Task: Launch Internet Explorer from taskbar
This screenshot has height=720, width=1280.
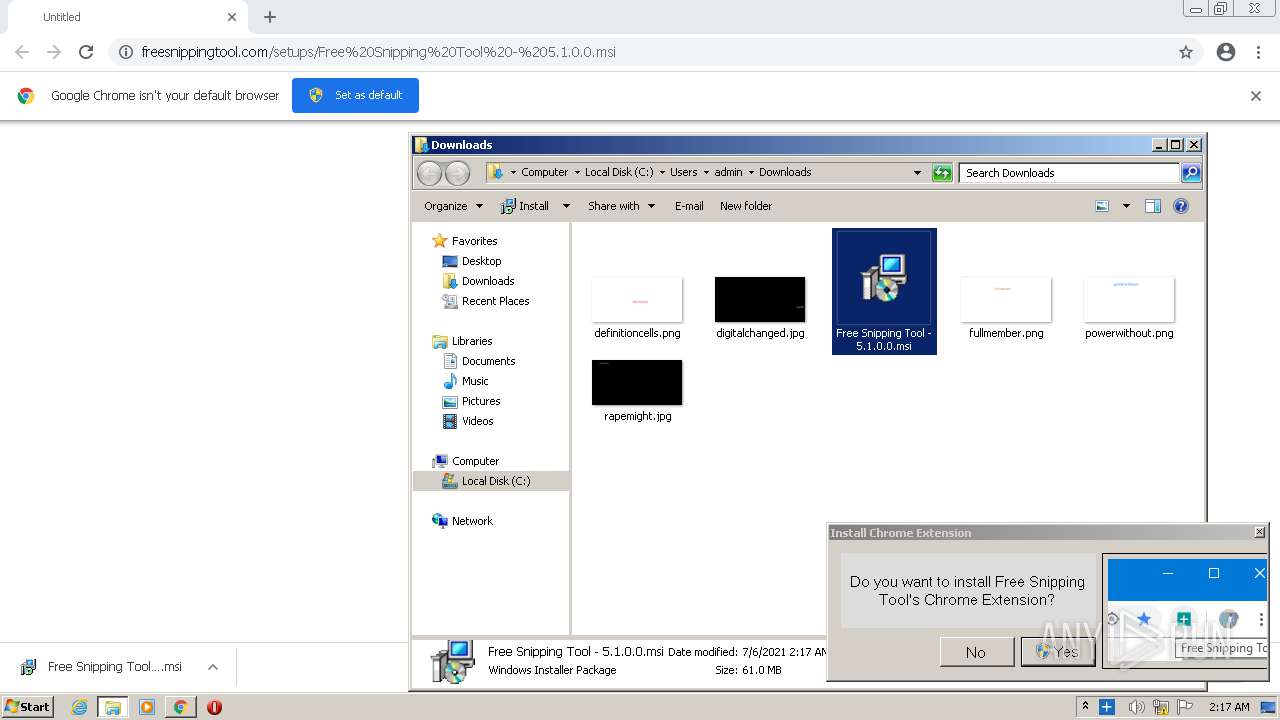Action: (x=79, y=707)
